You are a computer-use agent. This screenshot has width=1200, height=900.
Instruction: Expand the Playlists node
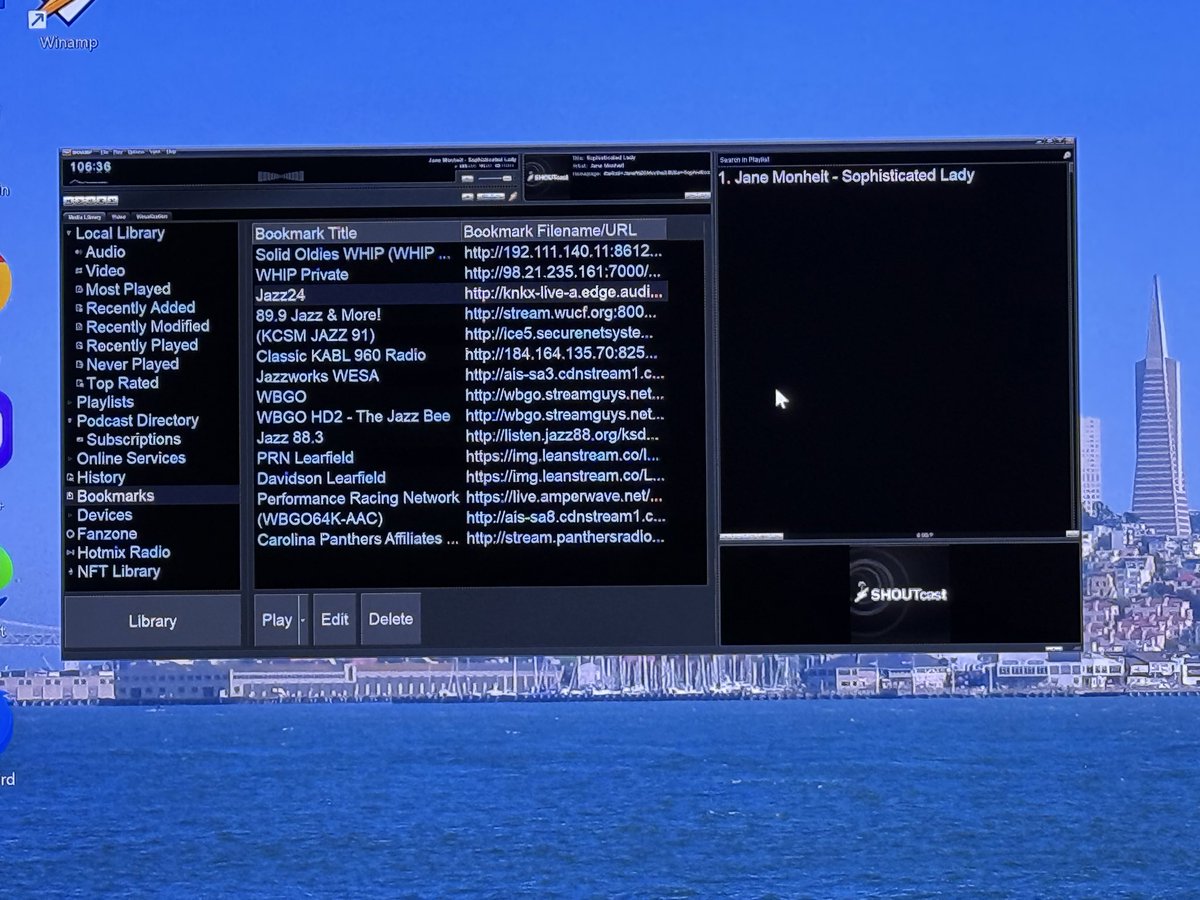[x=69, y=402]
